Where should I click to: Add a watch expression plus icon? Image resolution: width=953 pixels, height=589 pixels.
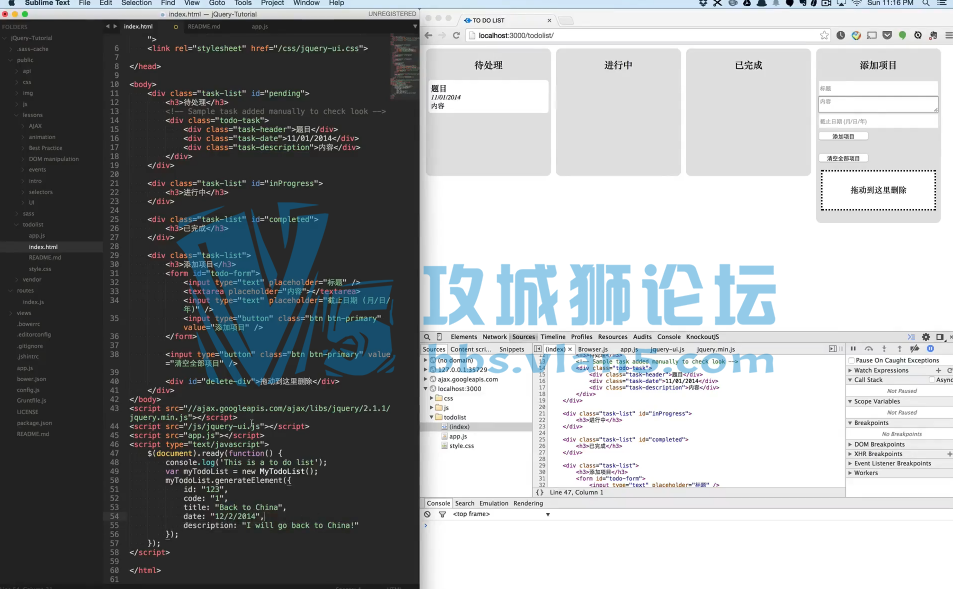click(938, 370)
